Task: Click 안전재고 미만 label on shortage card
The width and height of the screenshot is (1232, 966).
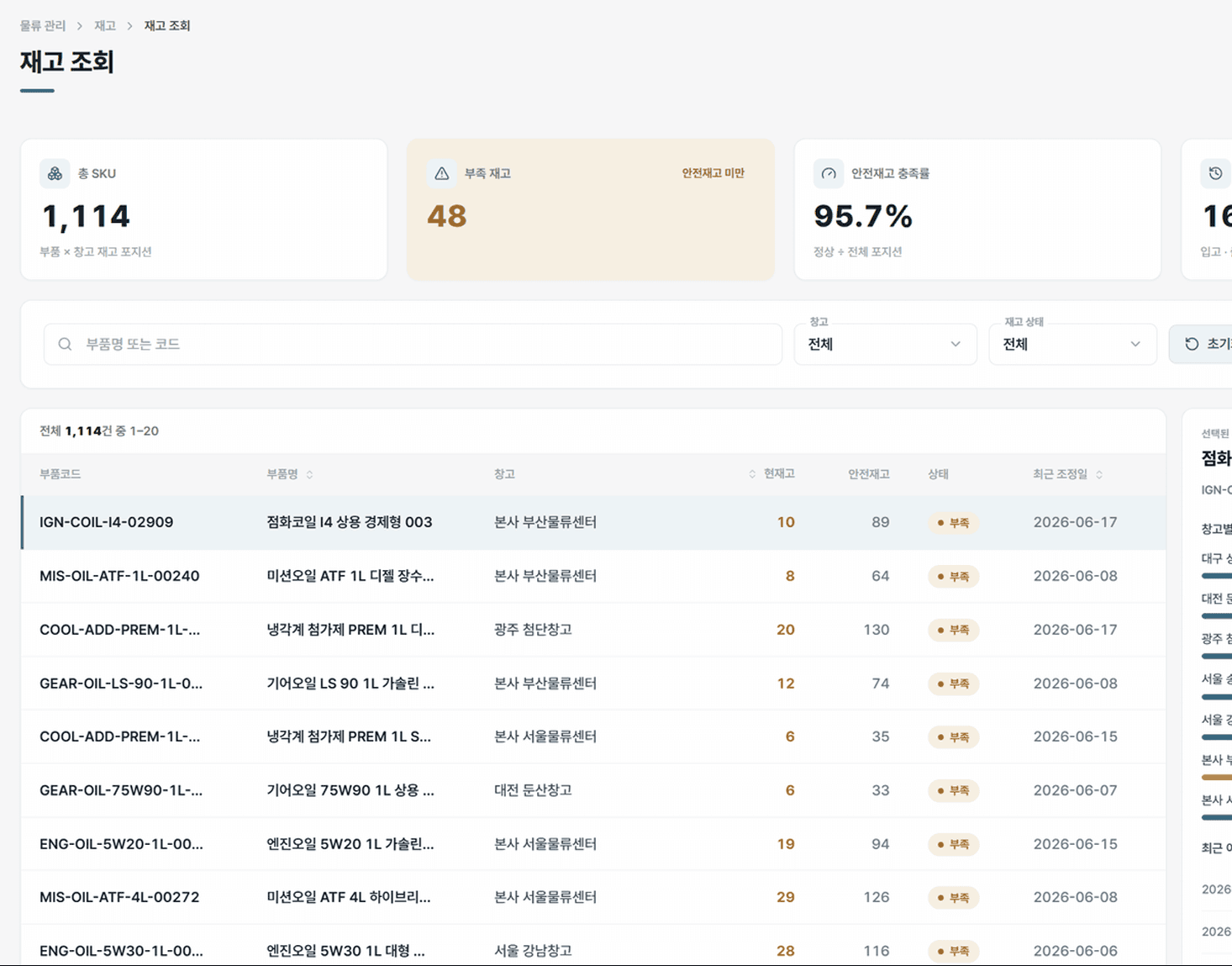Action: pyautogui.click(x=713, y=173)
